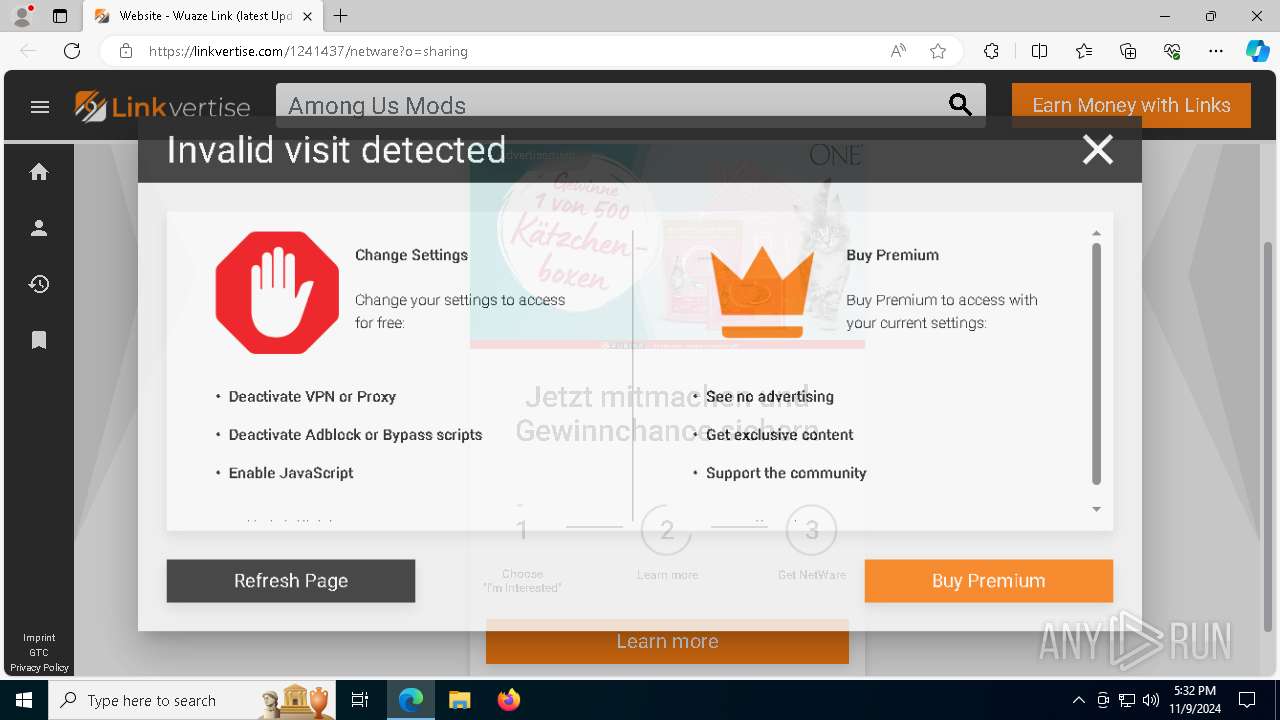Open Settings and more menu
Viewport: 1280px width, 720px height.
pos(1216,51)
